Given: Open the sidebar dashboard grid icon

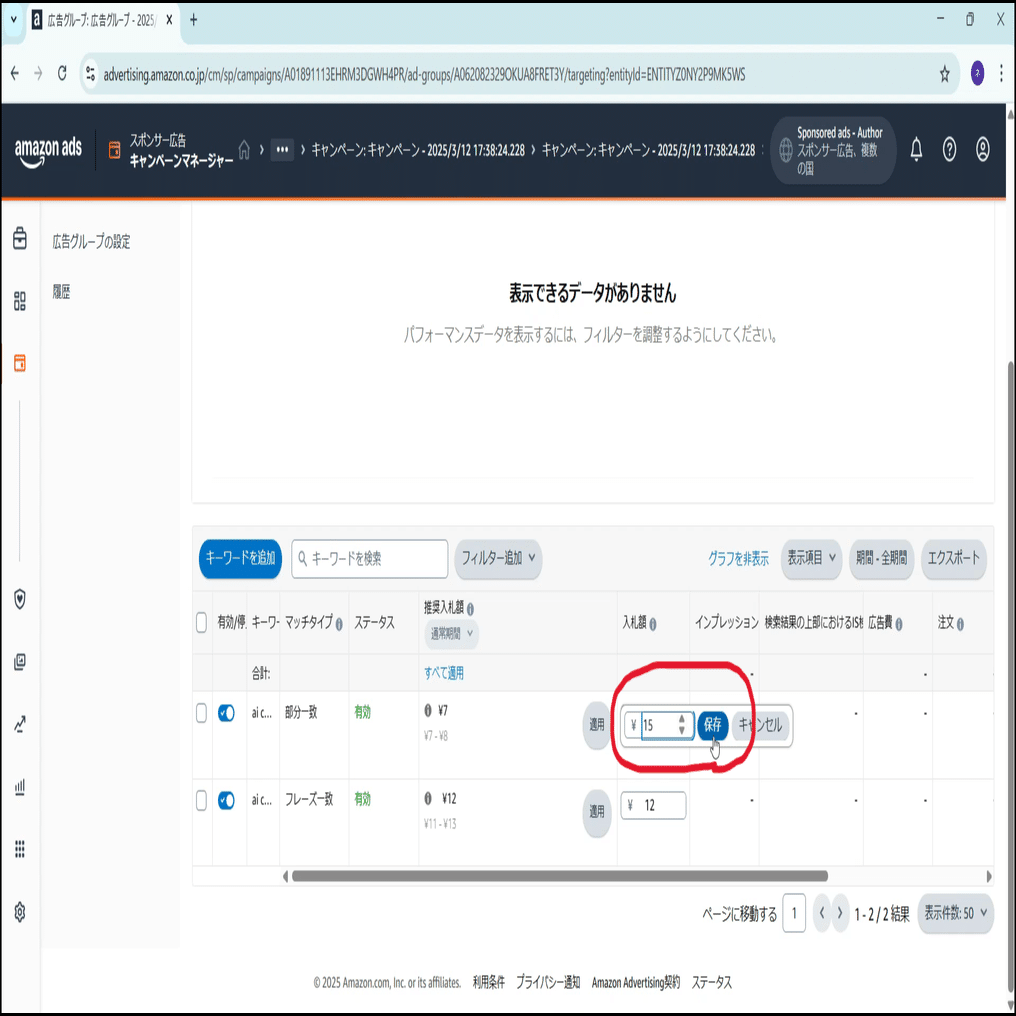Looking at the screenshot, I should click(x=20, y=301).
